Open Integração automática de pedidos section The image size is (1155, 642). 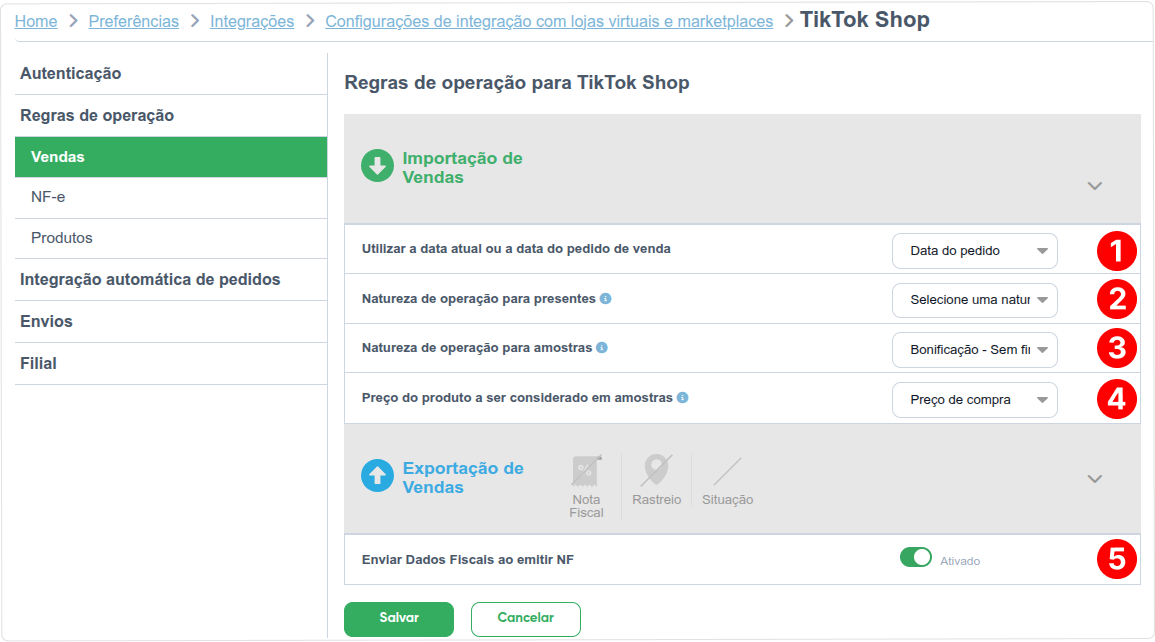[x=171, y=280]
